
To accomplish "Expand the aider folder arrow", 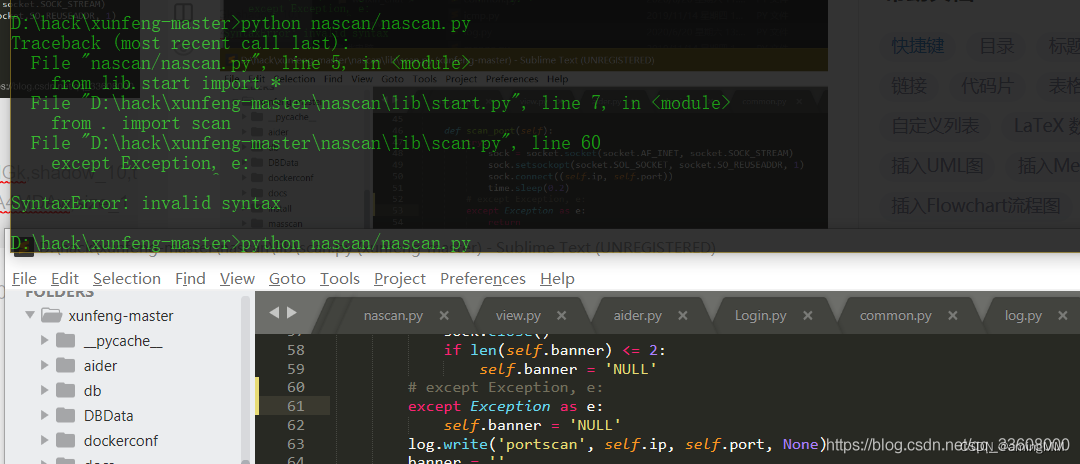I will (44, 365).
